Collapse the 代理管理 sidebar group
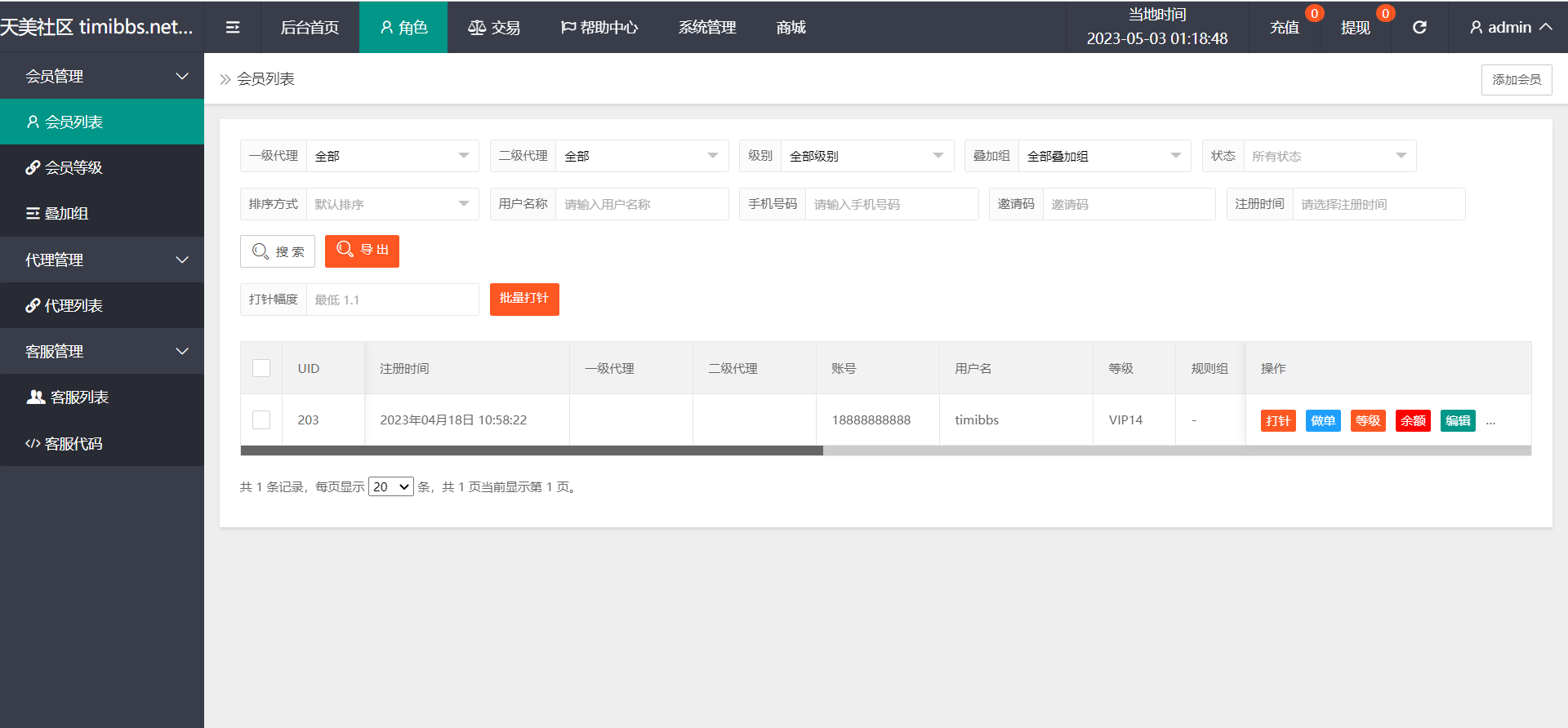1568x728 pixels. [102, 260]
